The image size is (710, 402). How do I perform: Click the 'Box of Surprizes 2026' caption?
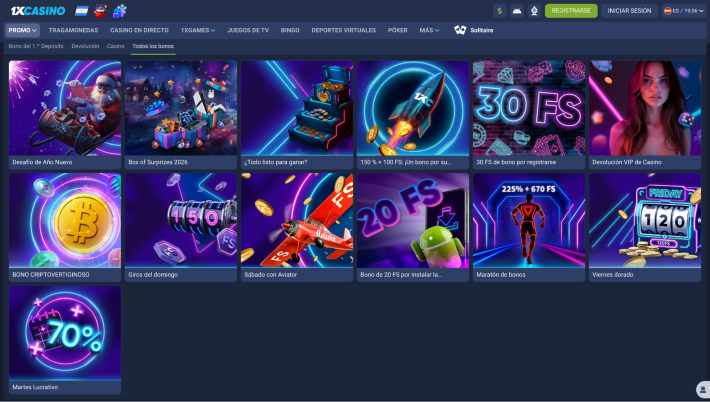click(x=158, y=162)
